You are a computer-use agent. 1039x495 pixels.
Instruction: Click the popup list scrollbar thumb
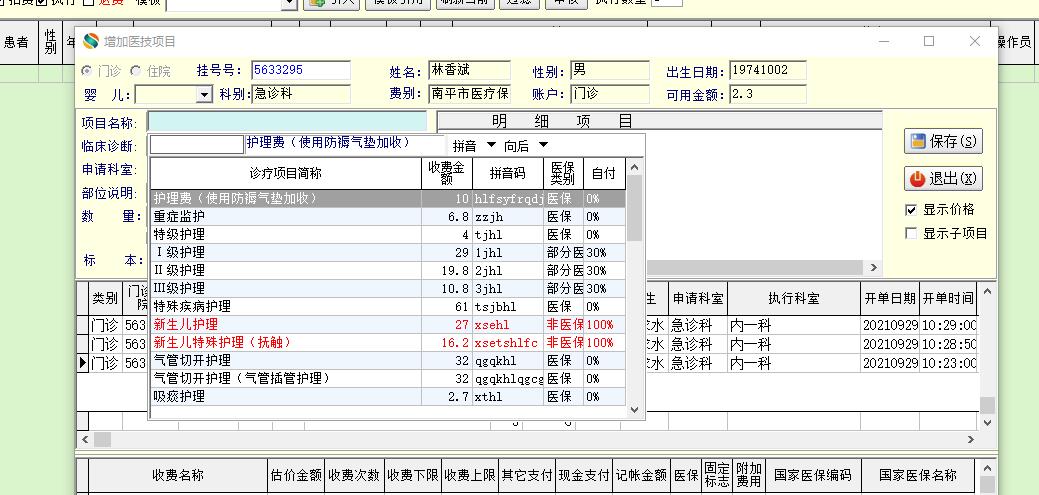pyautogui.click(x=634, y=208)
